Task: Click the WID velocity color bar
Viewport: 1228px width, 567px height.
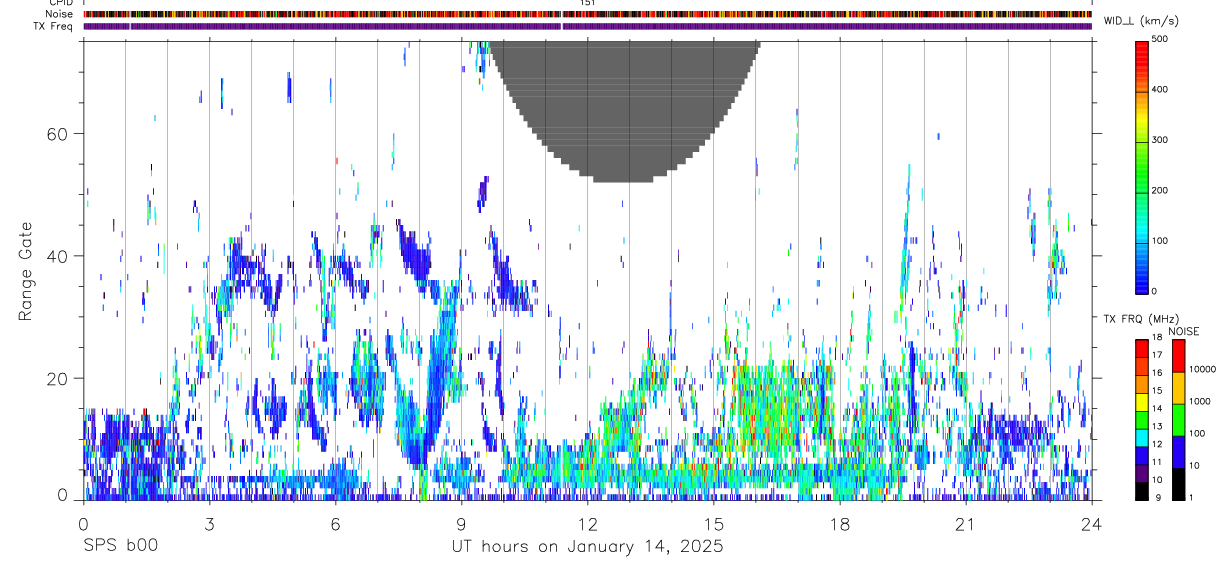Action: pyautogui.click(x=1143, y=166)
